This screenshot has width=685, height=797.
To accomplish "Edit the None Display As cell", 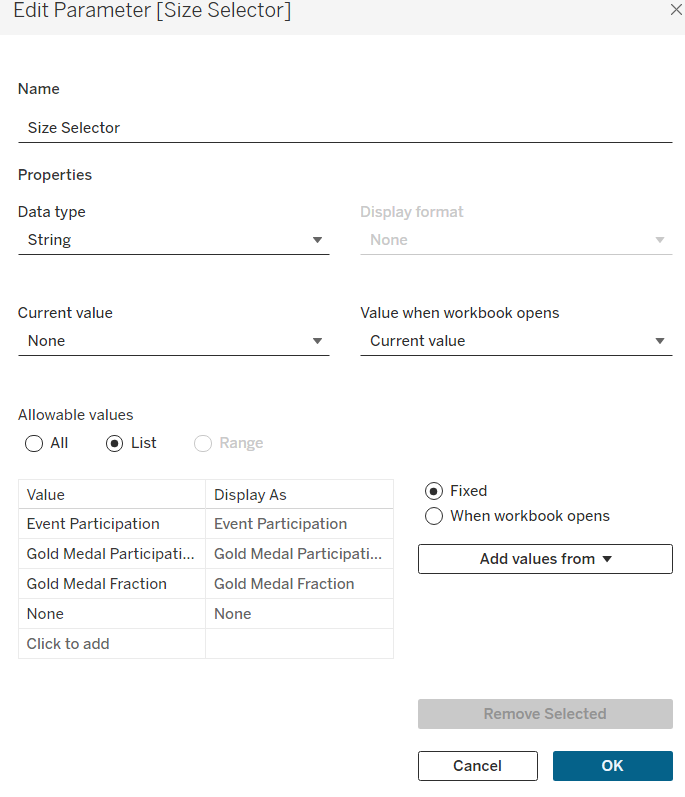I will (x=299, y=614).
